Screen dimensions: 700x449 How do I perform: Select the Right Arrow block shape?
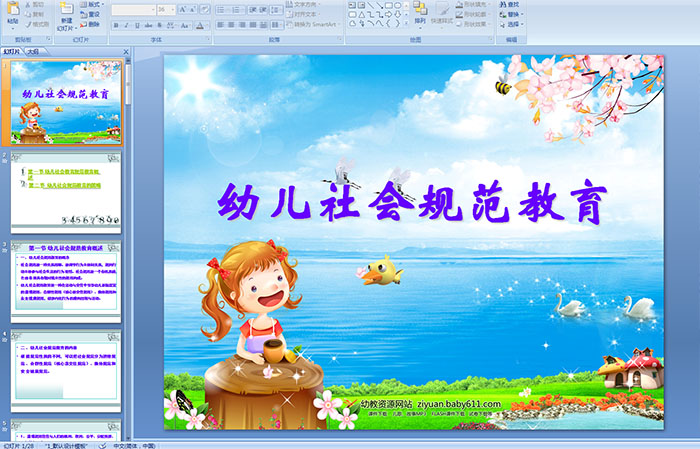(388, 15)
